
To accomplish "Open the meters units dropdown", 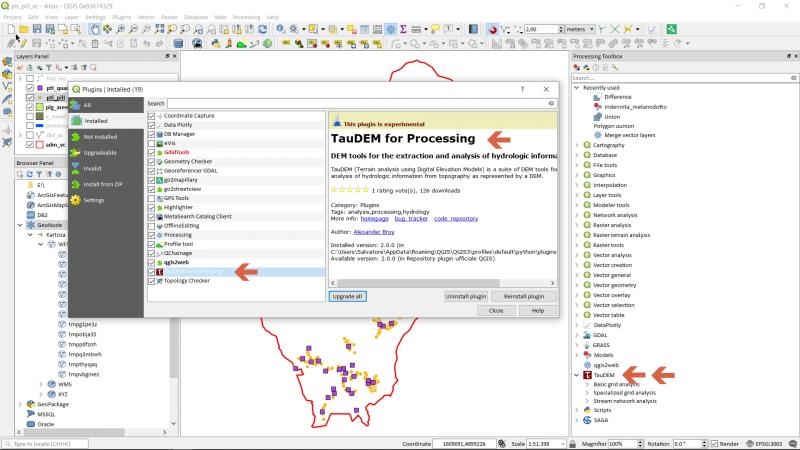I will point(580,30).
